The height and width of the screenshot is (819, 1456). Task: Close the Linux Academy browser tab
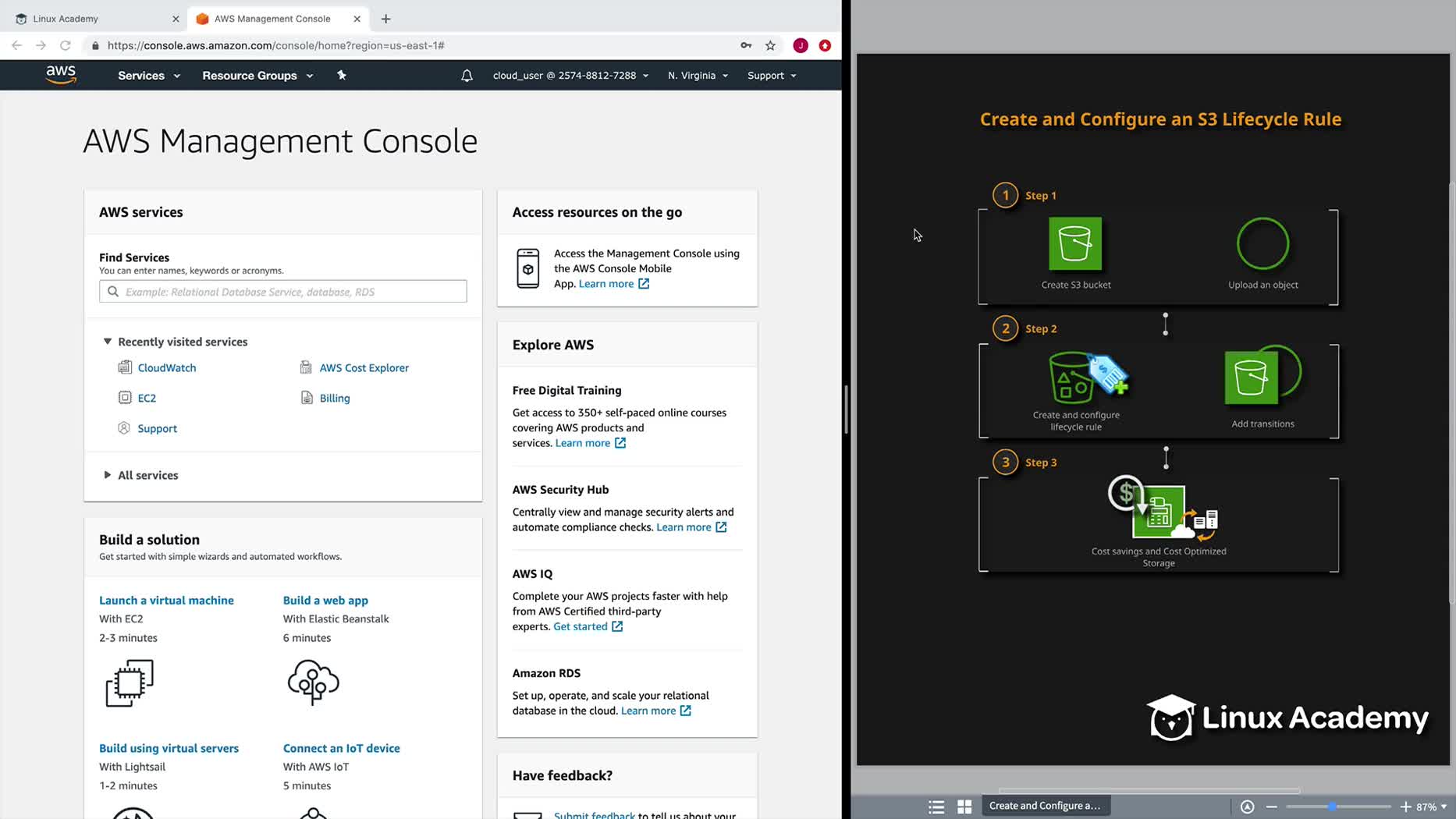(x=175, y=19)
